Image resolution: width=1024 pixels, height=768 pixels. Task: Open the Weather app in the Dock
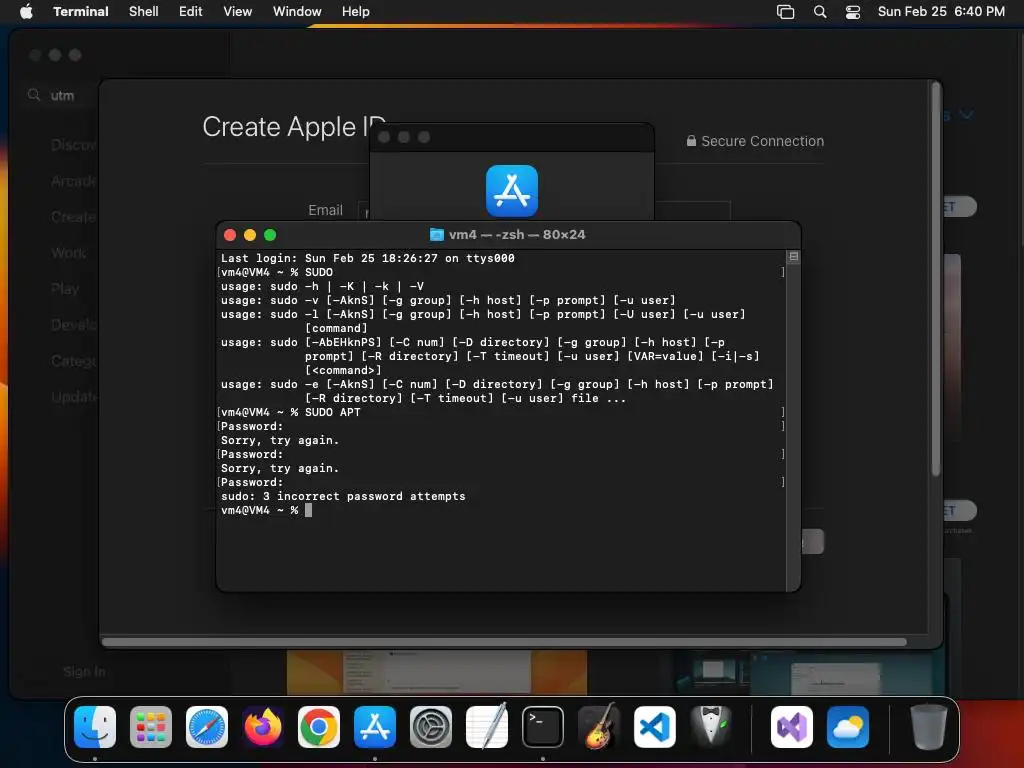(848, 727)
